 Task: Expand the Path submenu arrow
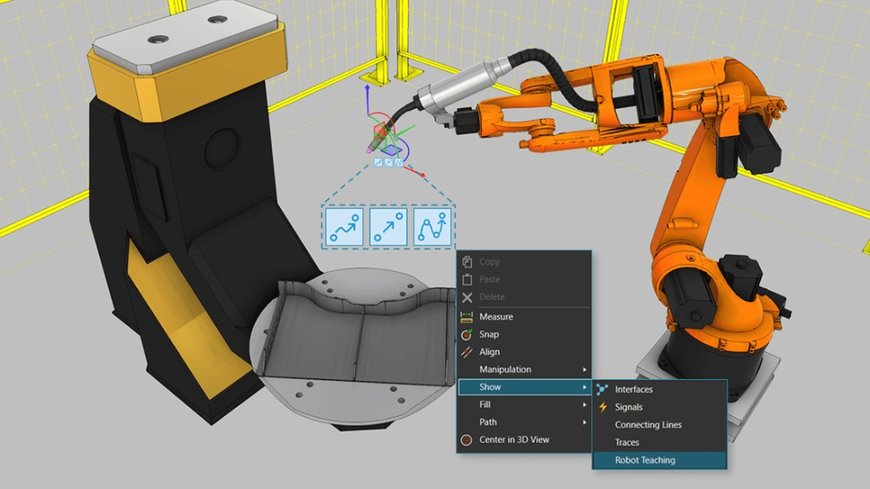click(x=584, y=422)
